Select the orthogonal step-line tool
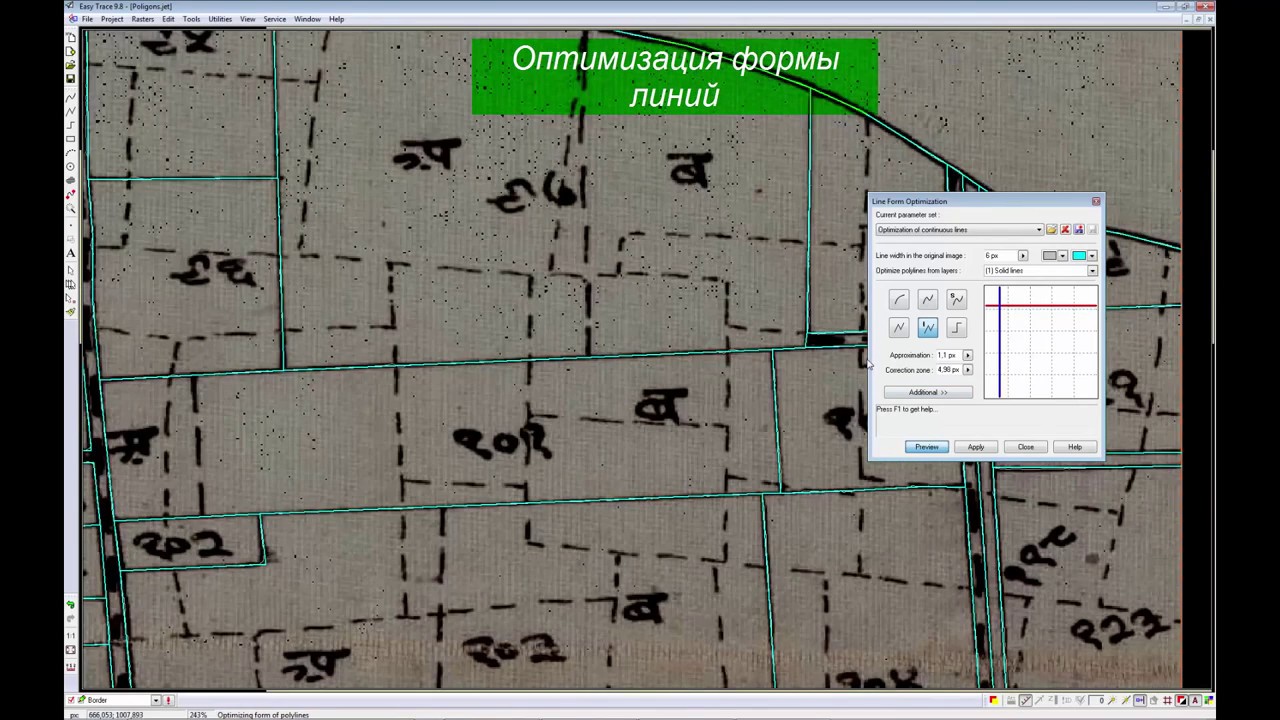The image size is (1280, 720). pyautogui.click(x=70, y=124)
